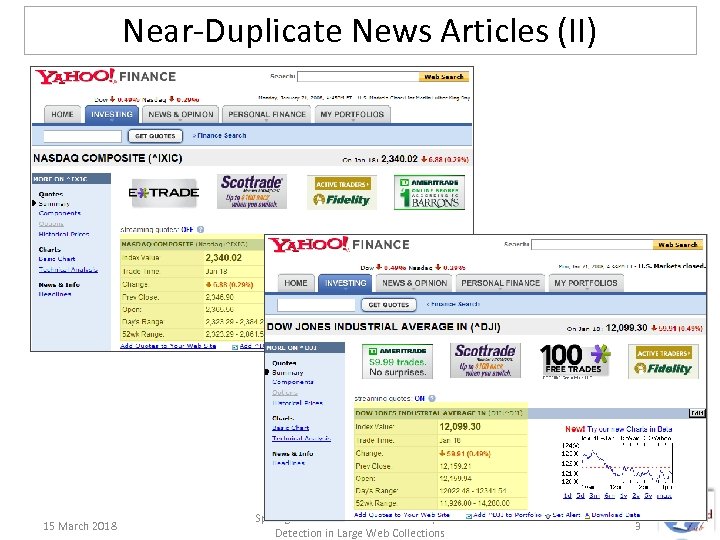Open the Fidelity Active Traders ad in the Dow Jones page
This screenshot has width=720, height=540.
click(x=663, y=361)
